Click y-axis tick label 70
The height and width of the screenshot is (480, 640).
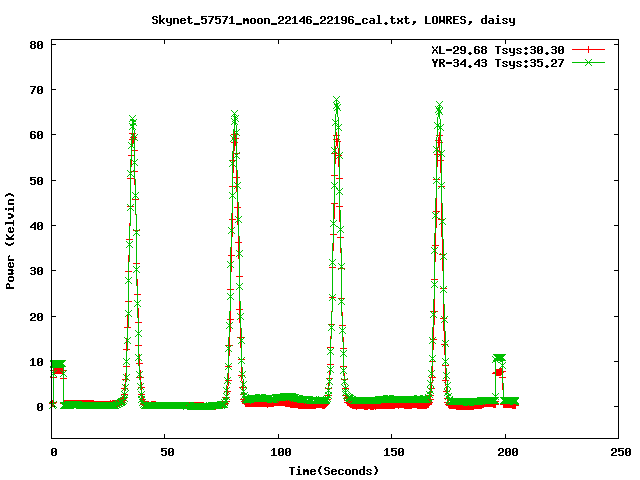click(x=37, y=90)
